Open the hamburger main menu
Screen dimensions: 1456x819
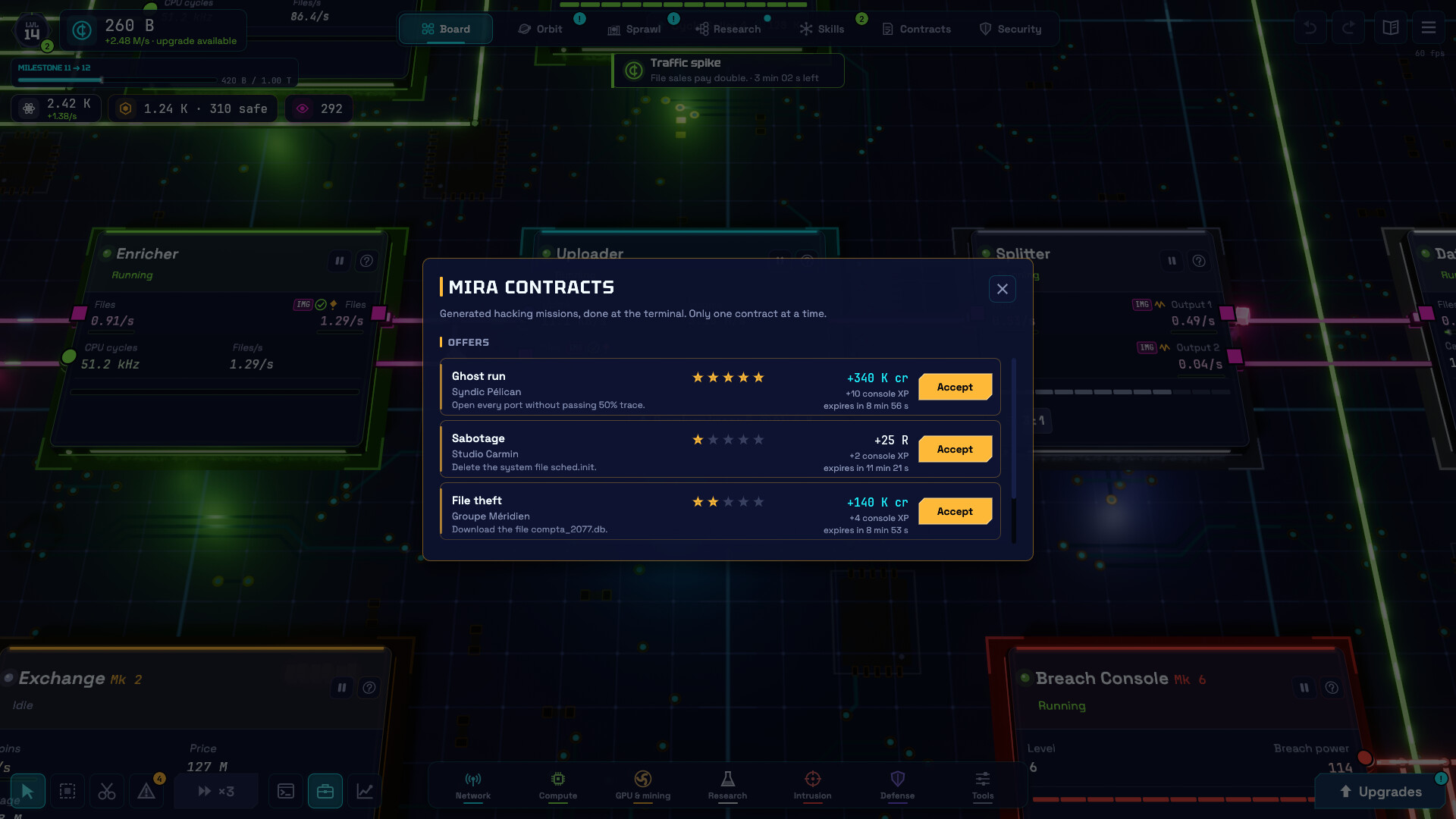(x=1429, y=28)
